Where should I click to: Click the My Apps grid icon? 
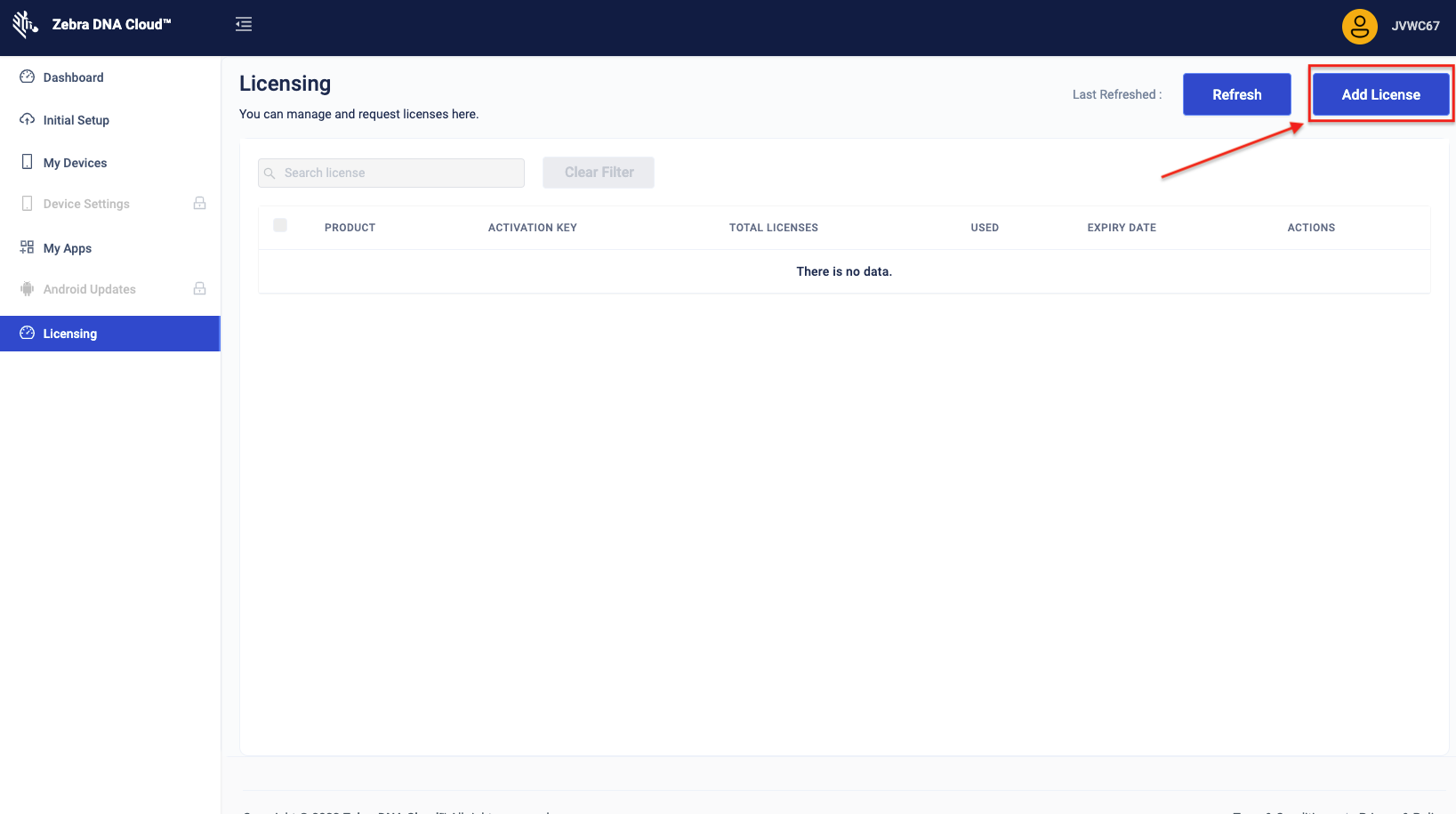[28, 247]
